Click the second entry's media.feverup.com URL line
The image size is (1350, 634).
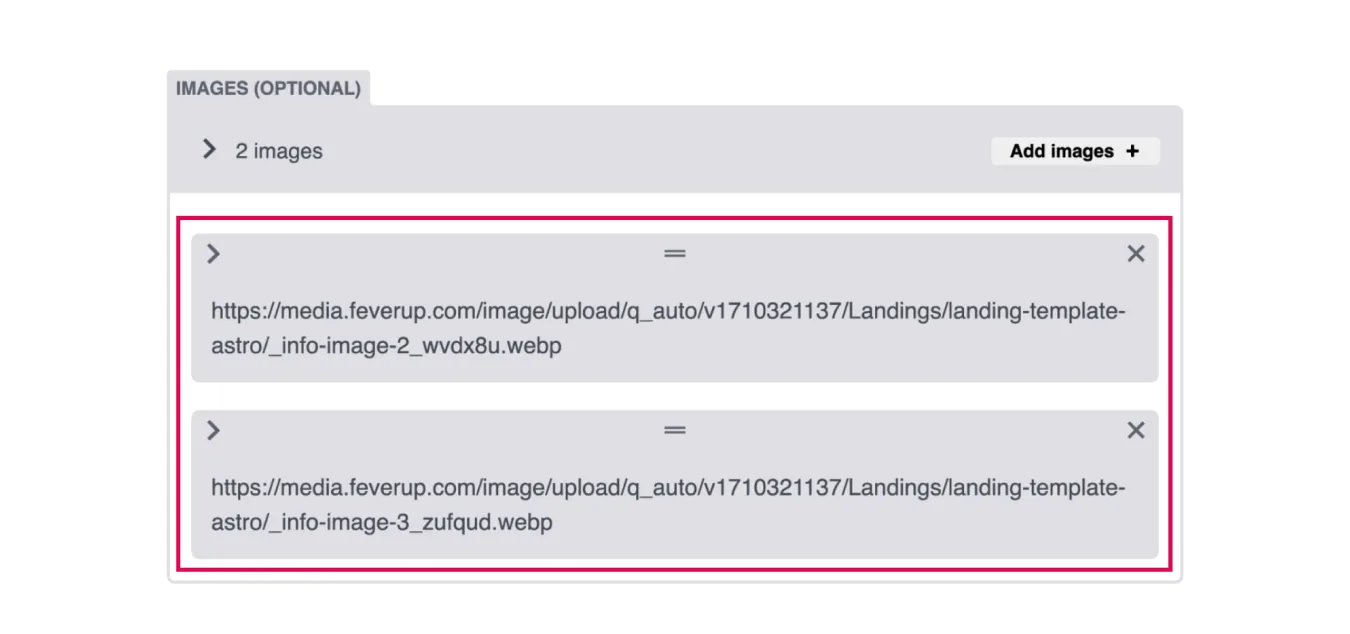[x=668, y=488]
